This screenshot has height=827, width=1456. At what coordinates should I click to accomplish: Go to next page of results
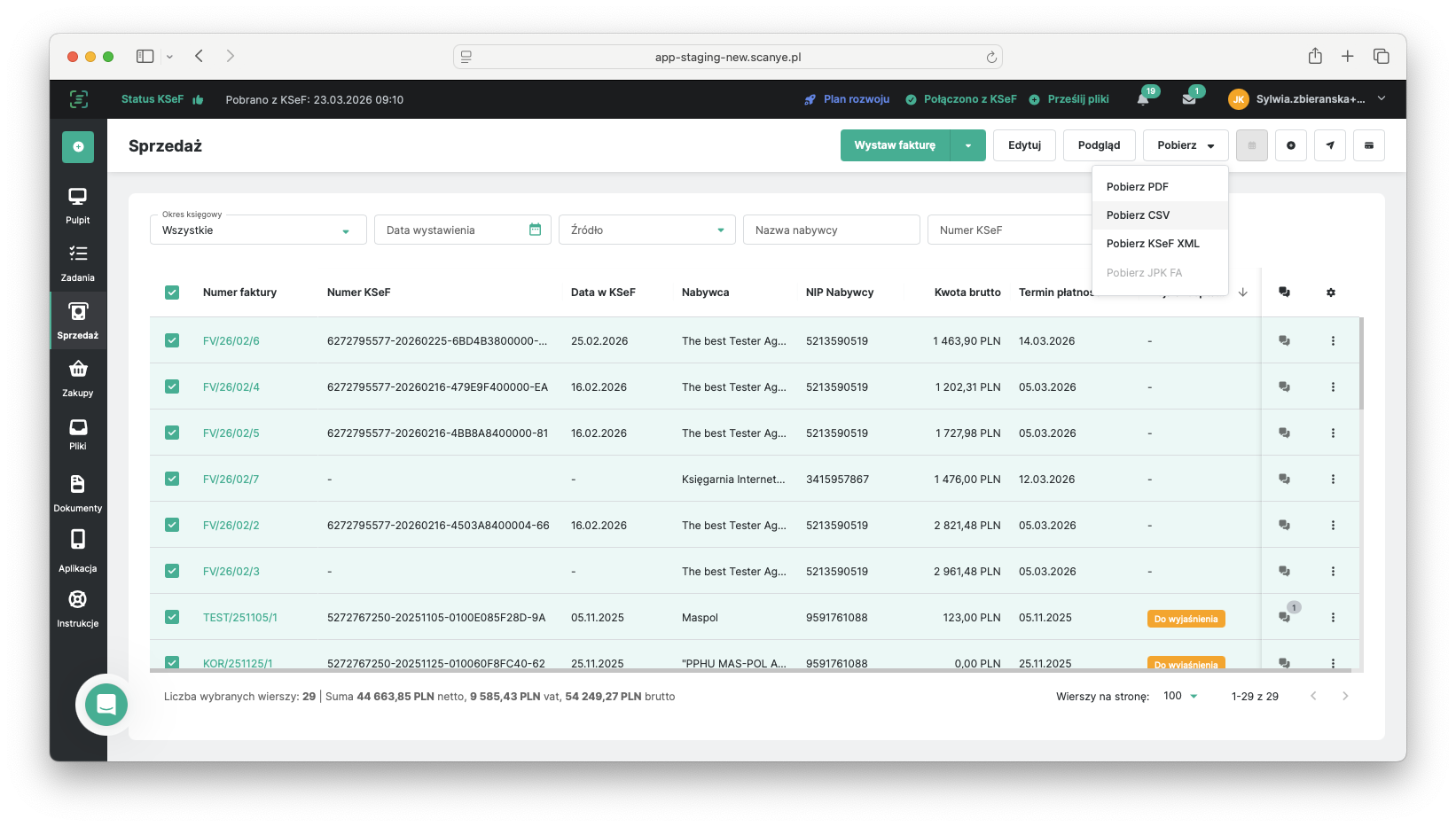[x=1345, y=696]
